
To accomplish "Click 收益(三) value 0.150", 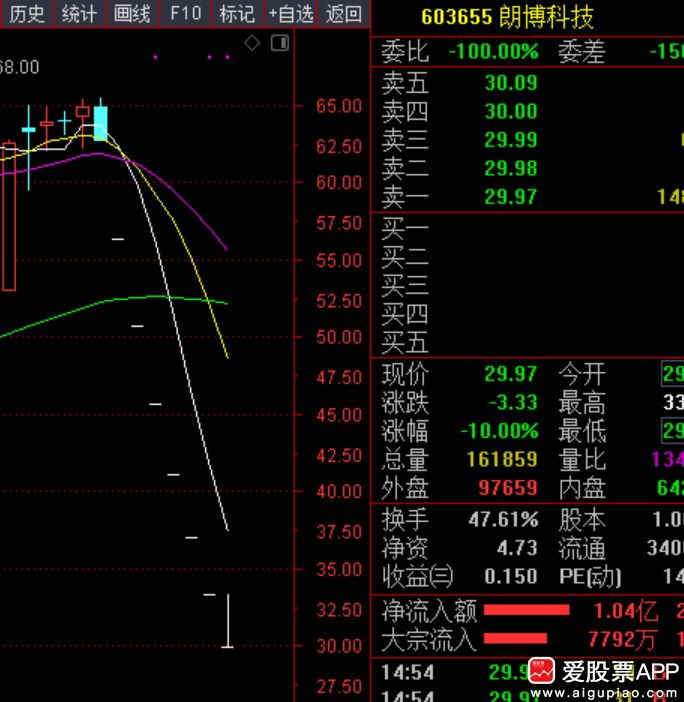I will [x=511, y=576].
